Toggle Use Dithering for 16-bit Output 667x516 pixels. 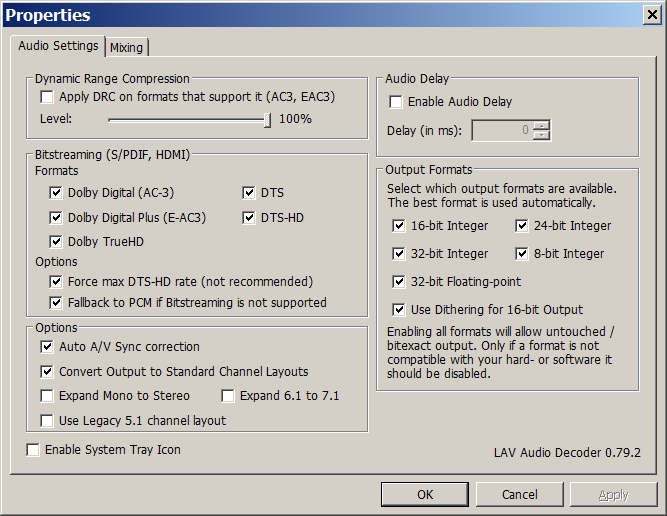click(x=399, y=310)
